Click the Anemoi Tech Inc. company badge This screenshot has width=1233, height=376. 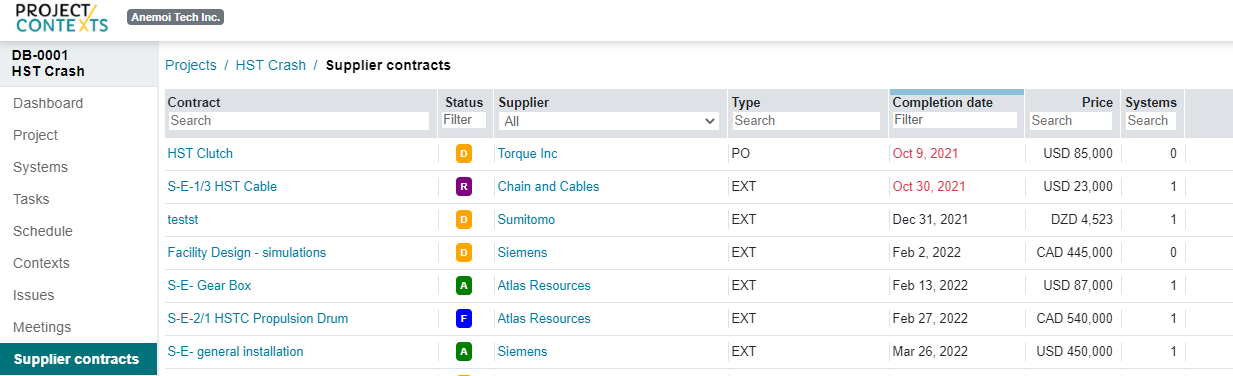pos(176,17)
